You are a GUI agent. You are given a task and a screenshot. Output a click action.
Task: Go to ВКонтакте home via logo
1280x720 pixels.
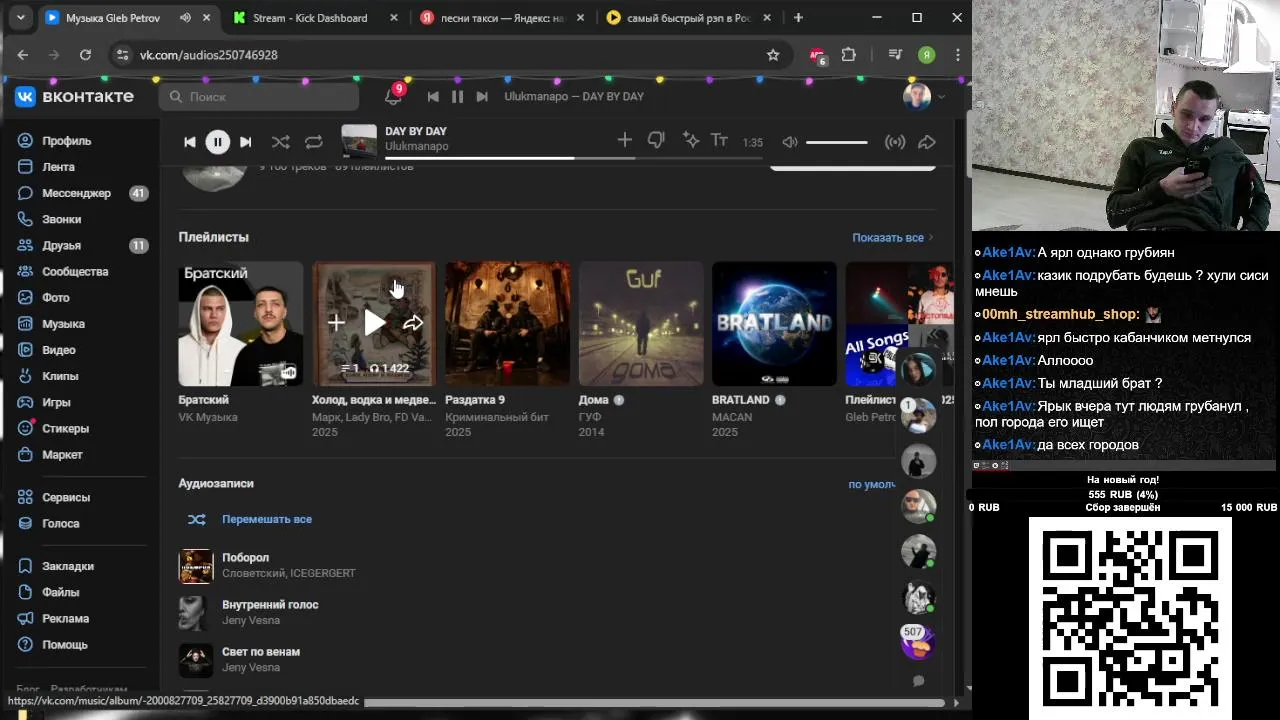coord(74,96)
